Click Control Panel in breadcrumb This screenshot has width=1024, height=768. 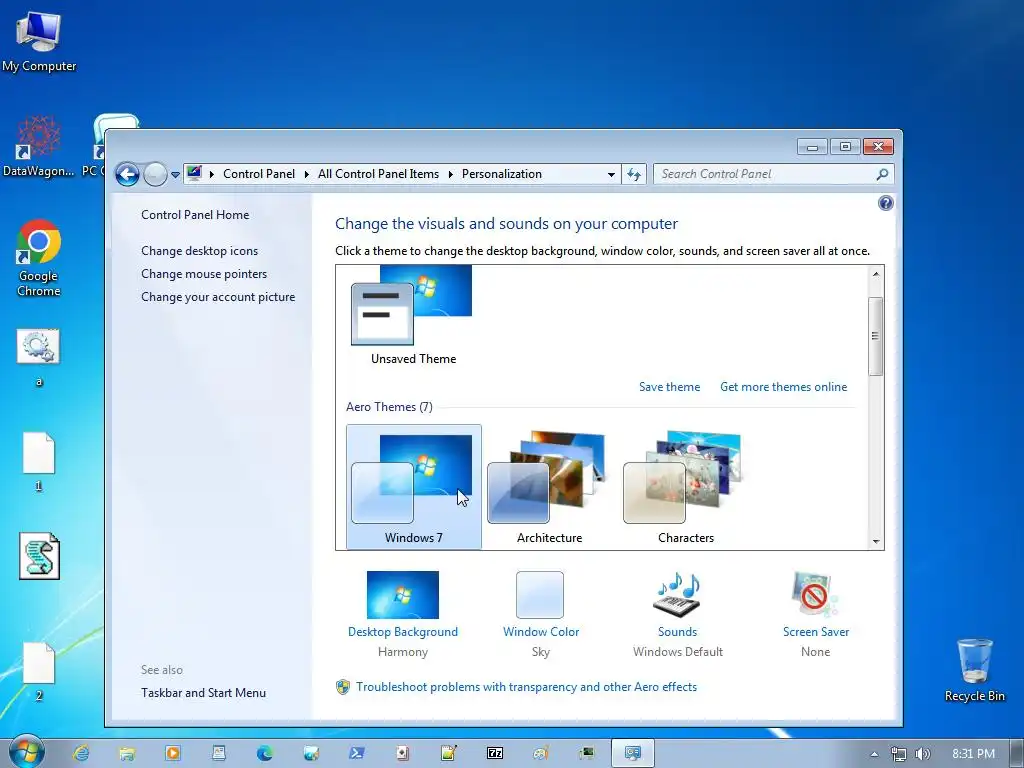point(259,174)
